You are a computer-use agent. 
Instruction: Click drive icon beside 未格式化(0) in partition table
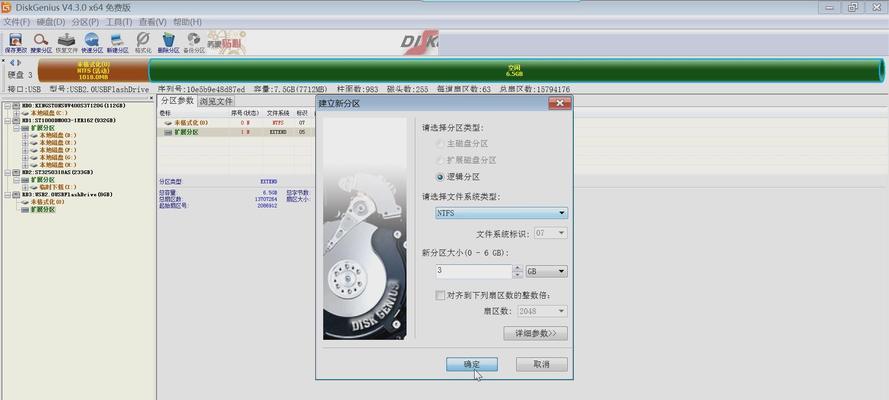168,122
